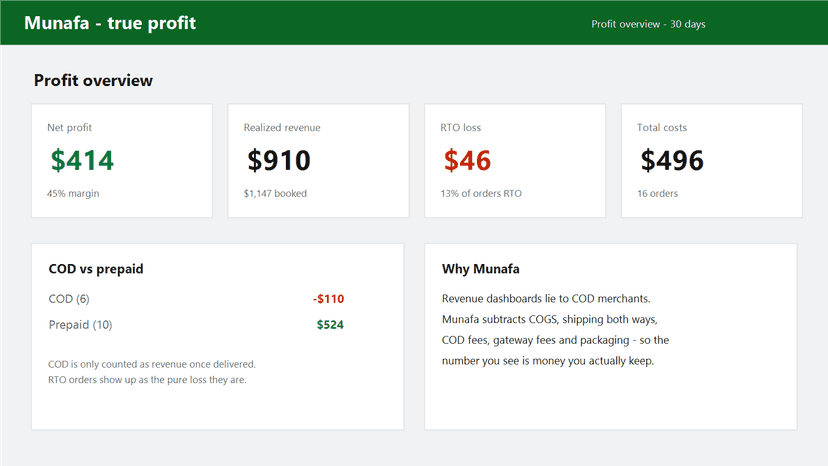Click the $910 revenue value
The image size is (828, 466).
[279, 160]
